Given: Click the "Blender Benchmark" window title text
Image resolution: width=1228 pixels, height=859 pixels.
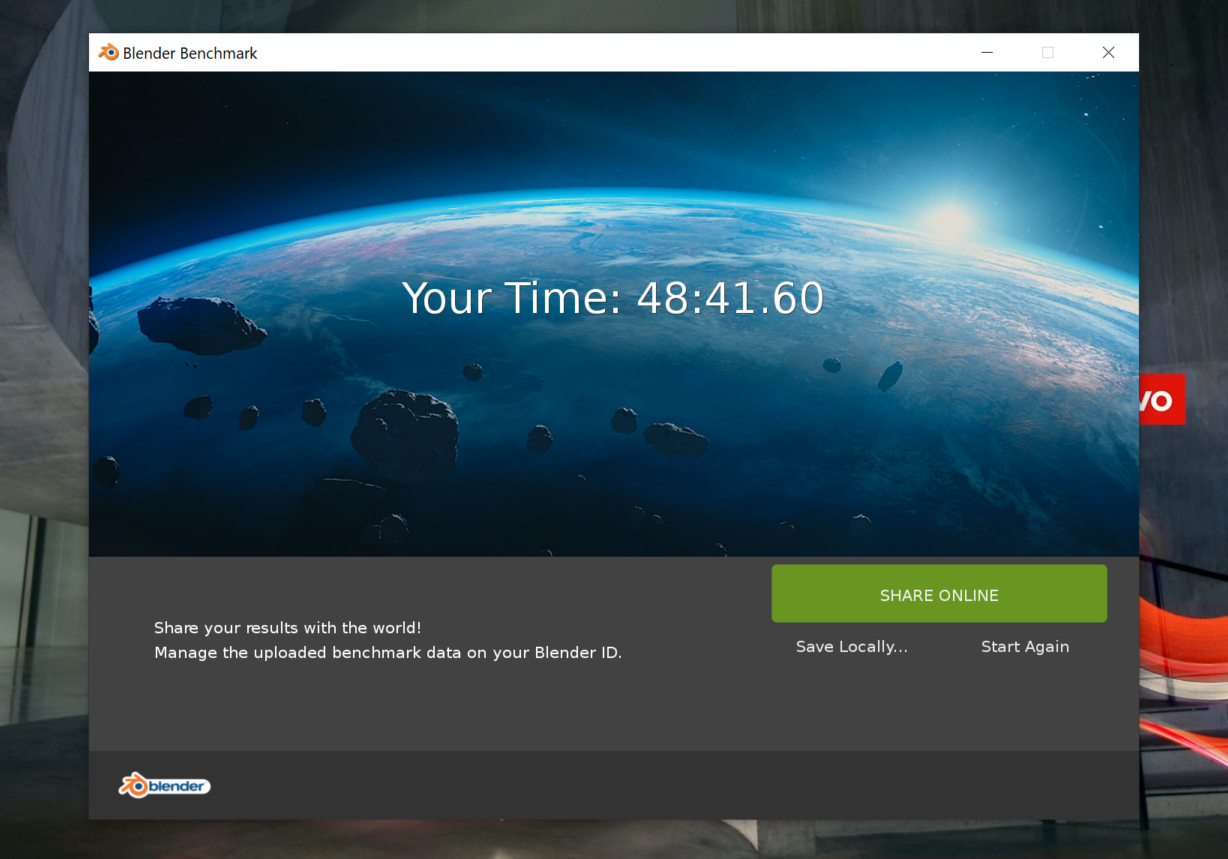Looking at the screenshot, I should coord(190,53).
